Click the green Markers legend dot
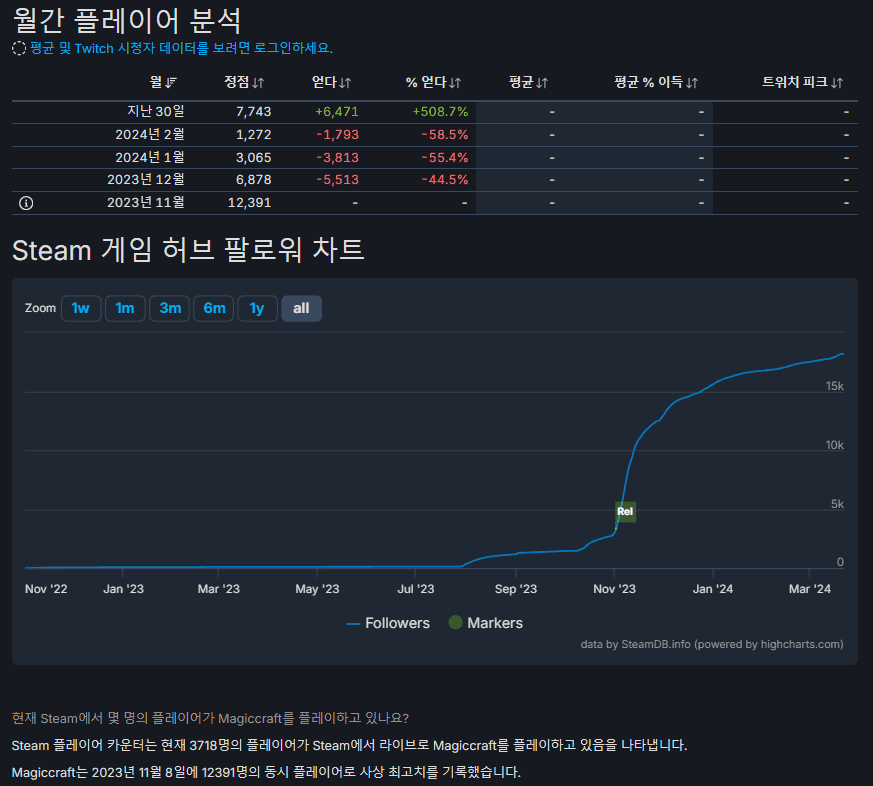 pyautogui.click(x=455, y=622)
